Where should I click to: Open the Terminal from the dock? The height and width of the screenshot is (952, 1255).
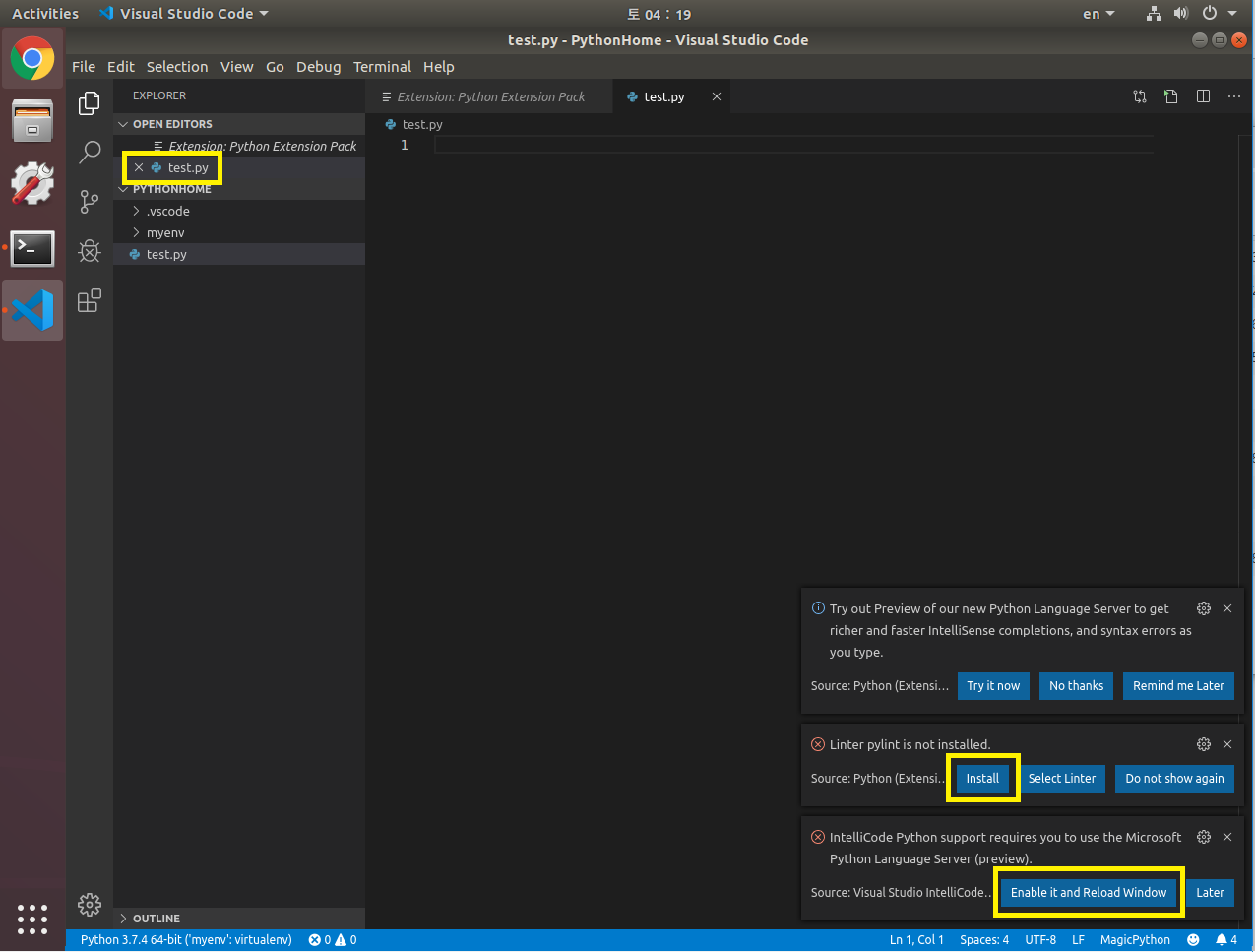point(32,248)
